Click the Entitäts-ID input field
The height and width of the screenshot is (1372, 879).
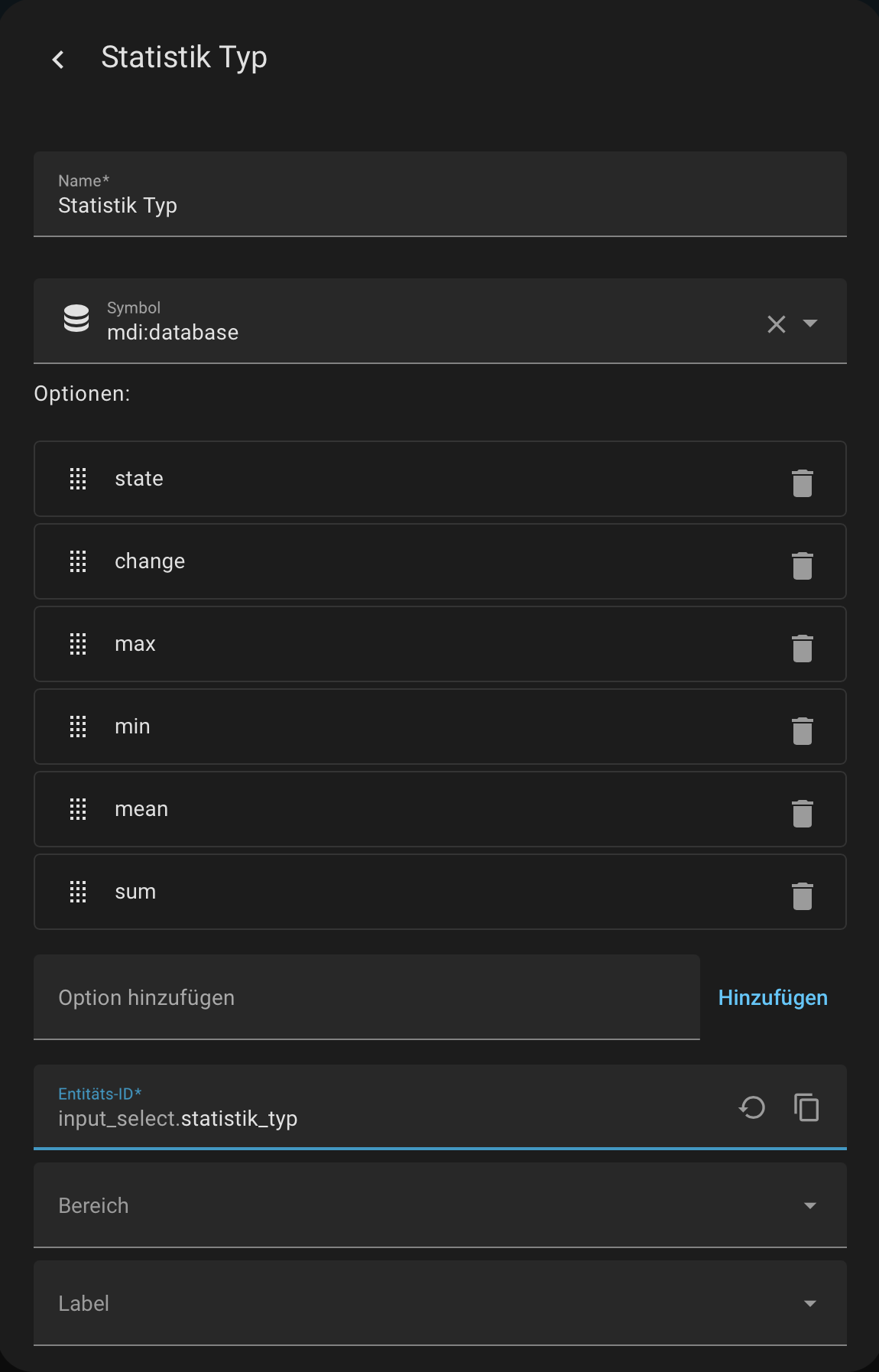pos(382,1118)
